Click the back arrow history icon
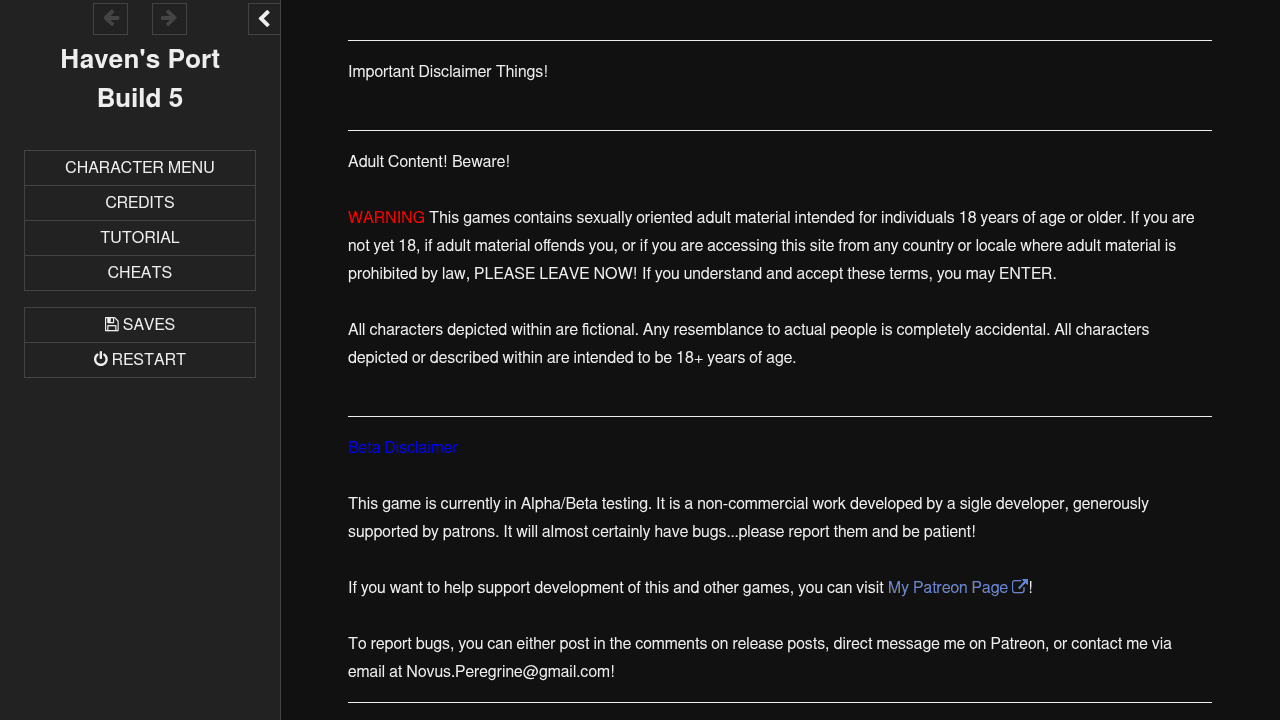 click(x=110, y=19)
